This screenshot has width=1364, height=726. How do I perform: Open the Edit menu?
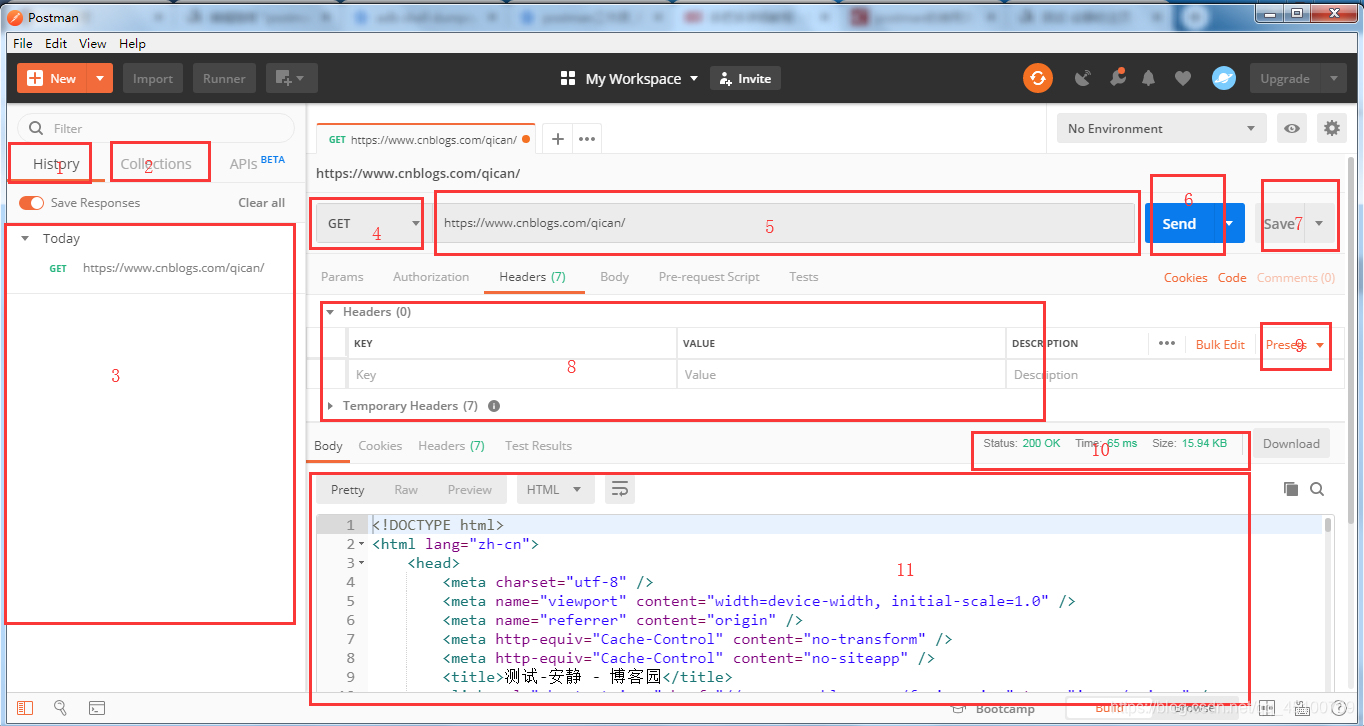click(56, 43)
